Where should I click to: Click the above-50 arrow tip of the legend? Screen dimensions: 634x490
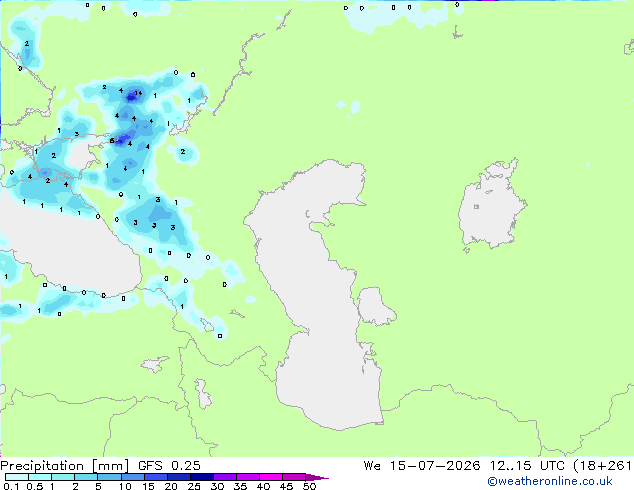pyautogui.click(x=317, y=477)
